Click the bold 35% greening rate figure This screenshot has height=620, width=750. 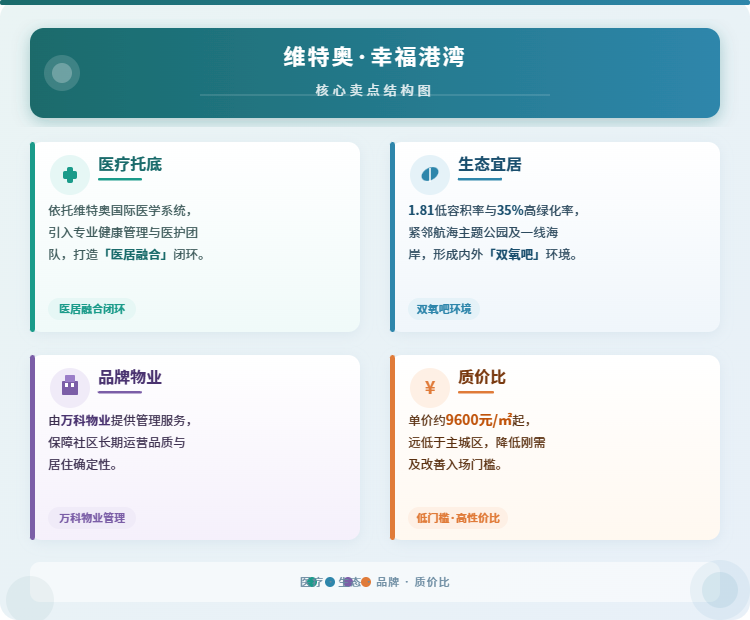(510, 210)
